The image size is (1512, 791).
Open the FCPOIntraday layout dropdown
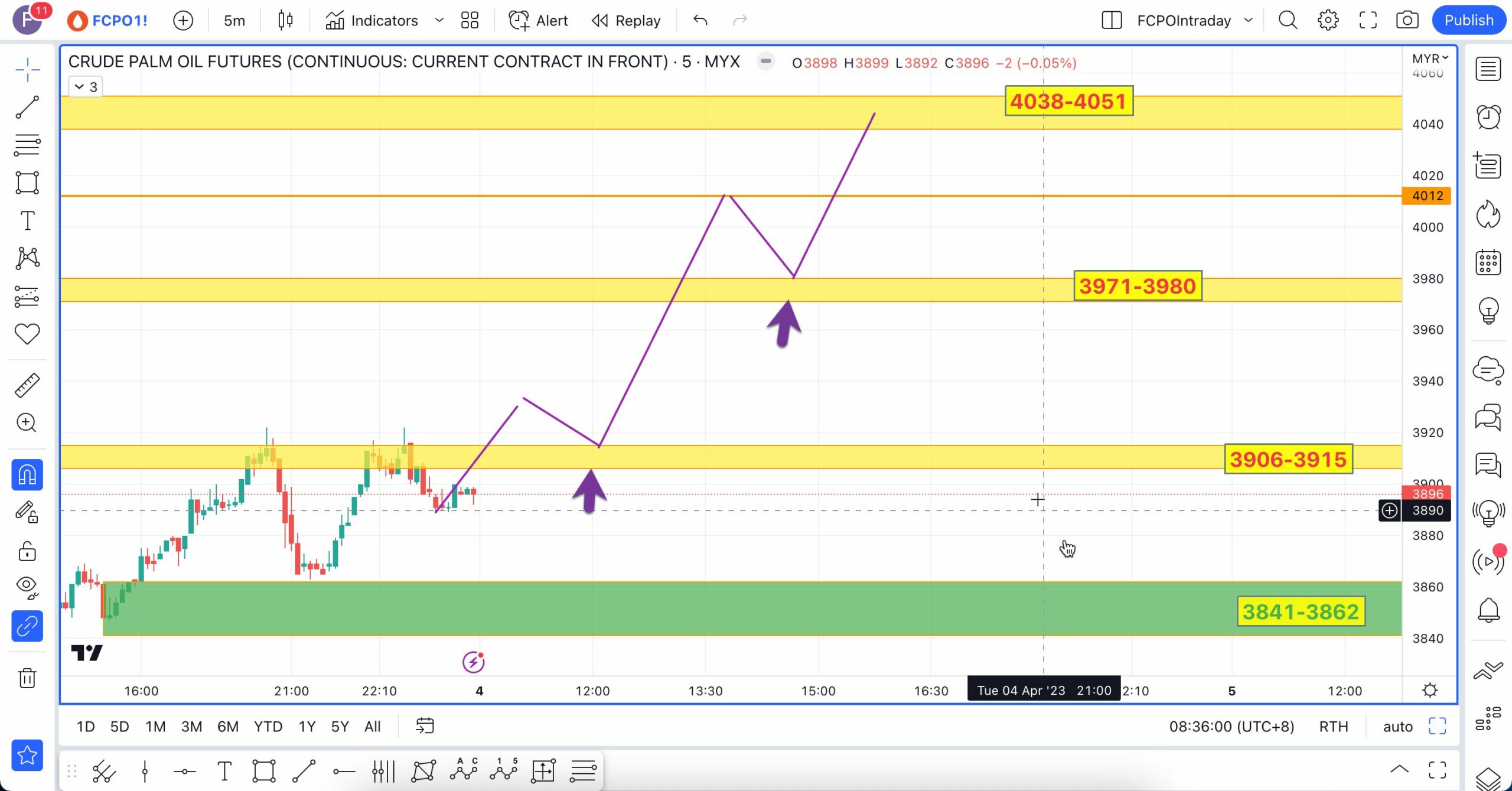(x=1248, y=20)
